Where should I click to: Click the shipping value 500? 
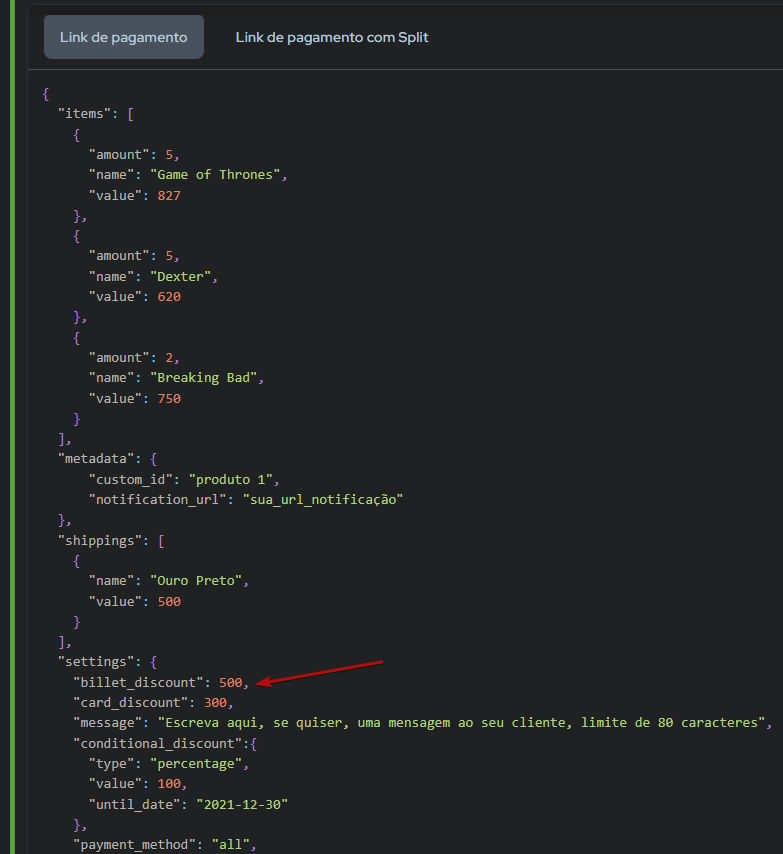point(169,602)
